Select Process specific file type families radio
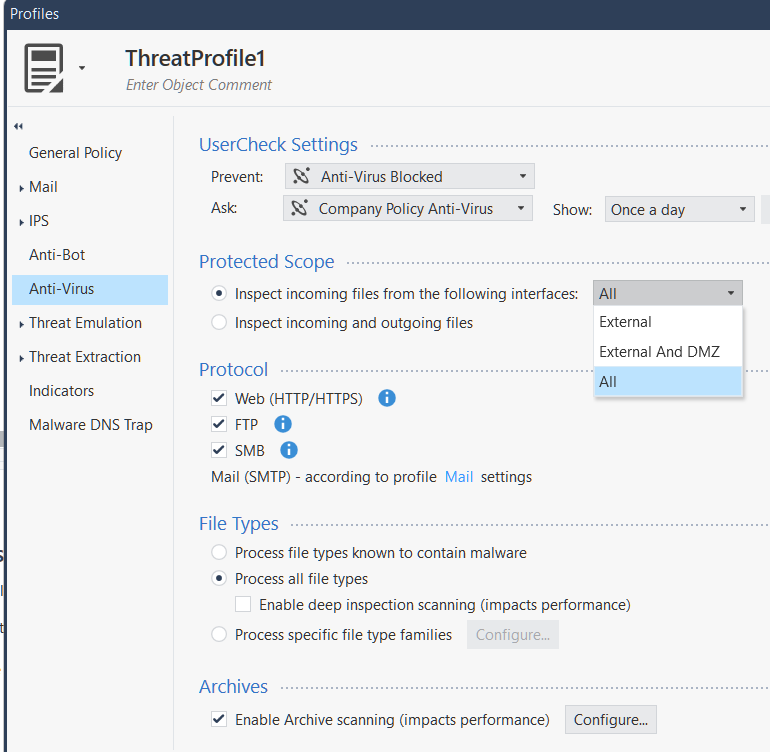This screenshot has height=752, width=770. coord(219,634)
